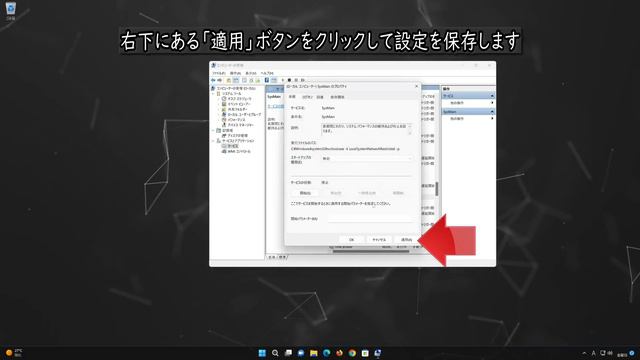Select 共有フォルダー in the tree
This screenshot has width=640, height=360.
coord(235,109)
